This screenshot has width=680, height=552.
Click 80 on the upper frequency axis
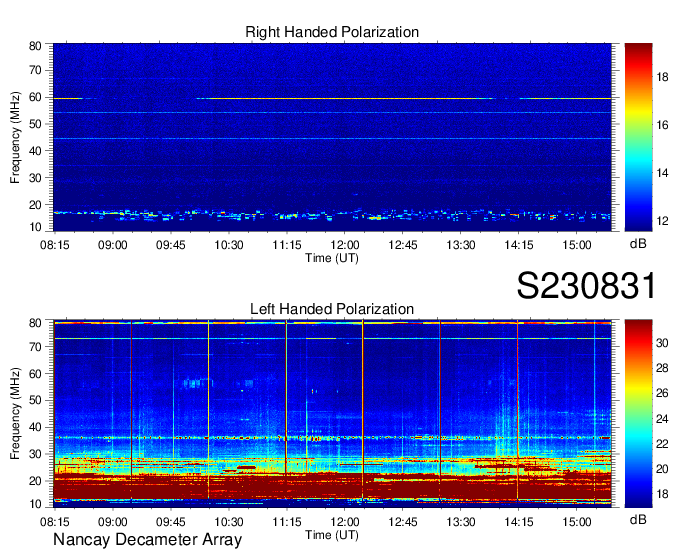pyautogui.click(x=35, y=46)
